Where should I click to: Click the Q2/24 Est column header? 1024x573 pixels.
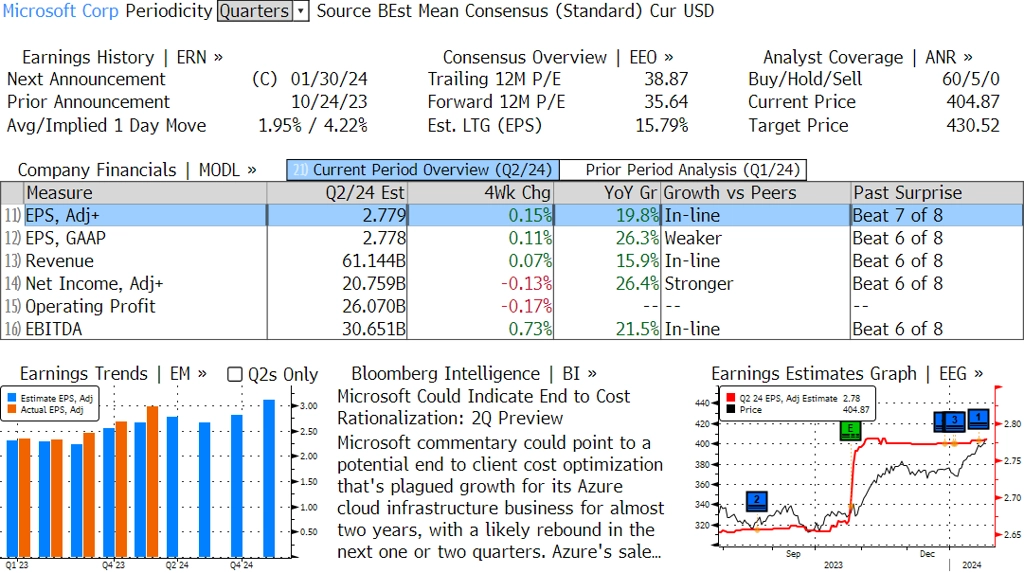(x=337, y=193)
